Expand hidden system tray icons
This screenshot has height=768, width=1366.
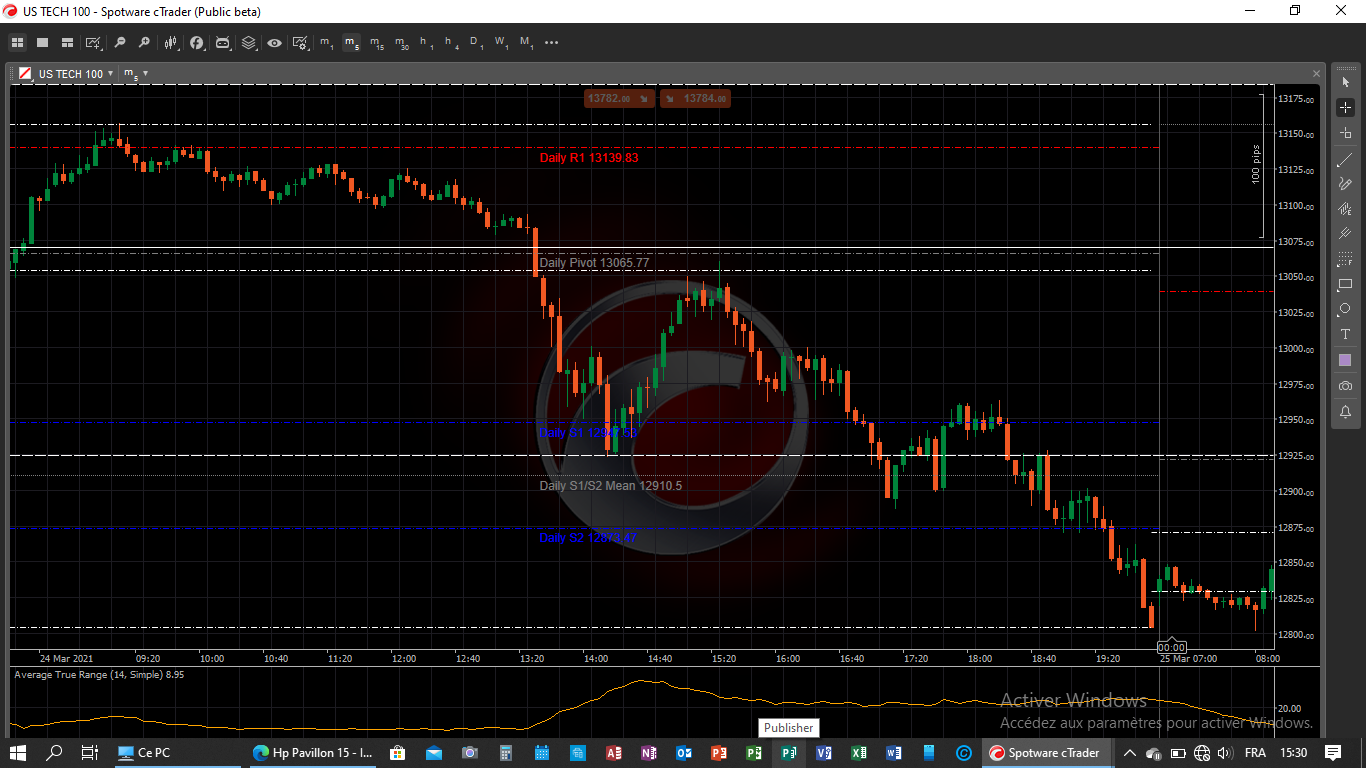click(1130, 753)
